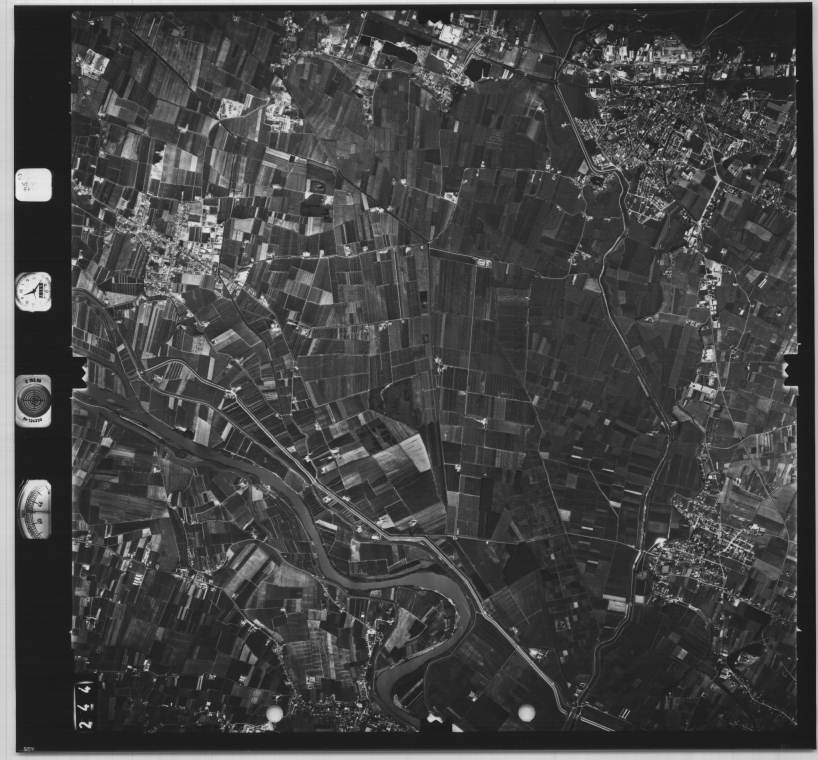Click the clock dial in the film margin
Image resolution: width=818 pixels, height=760 pixels.
click(34, 292)
